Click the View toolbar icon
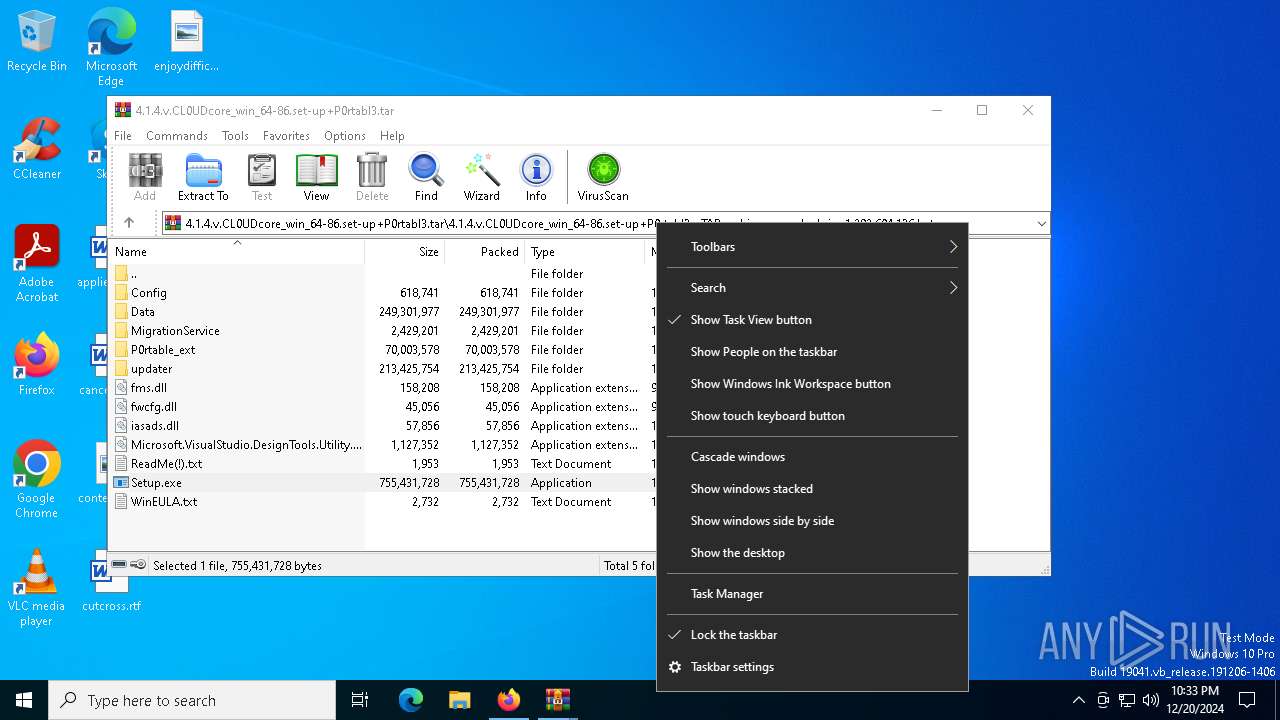Image resolution: width=1280 pixels, height=720 pixels. [316, 178]
